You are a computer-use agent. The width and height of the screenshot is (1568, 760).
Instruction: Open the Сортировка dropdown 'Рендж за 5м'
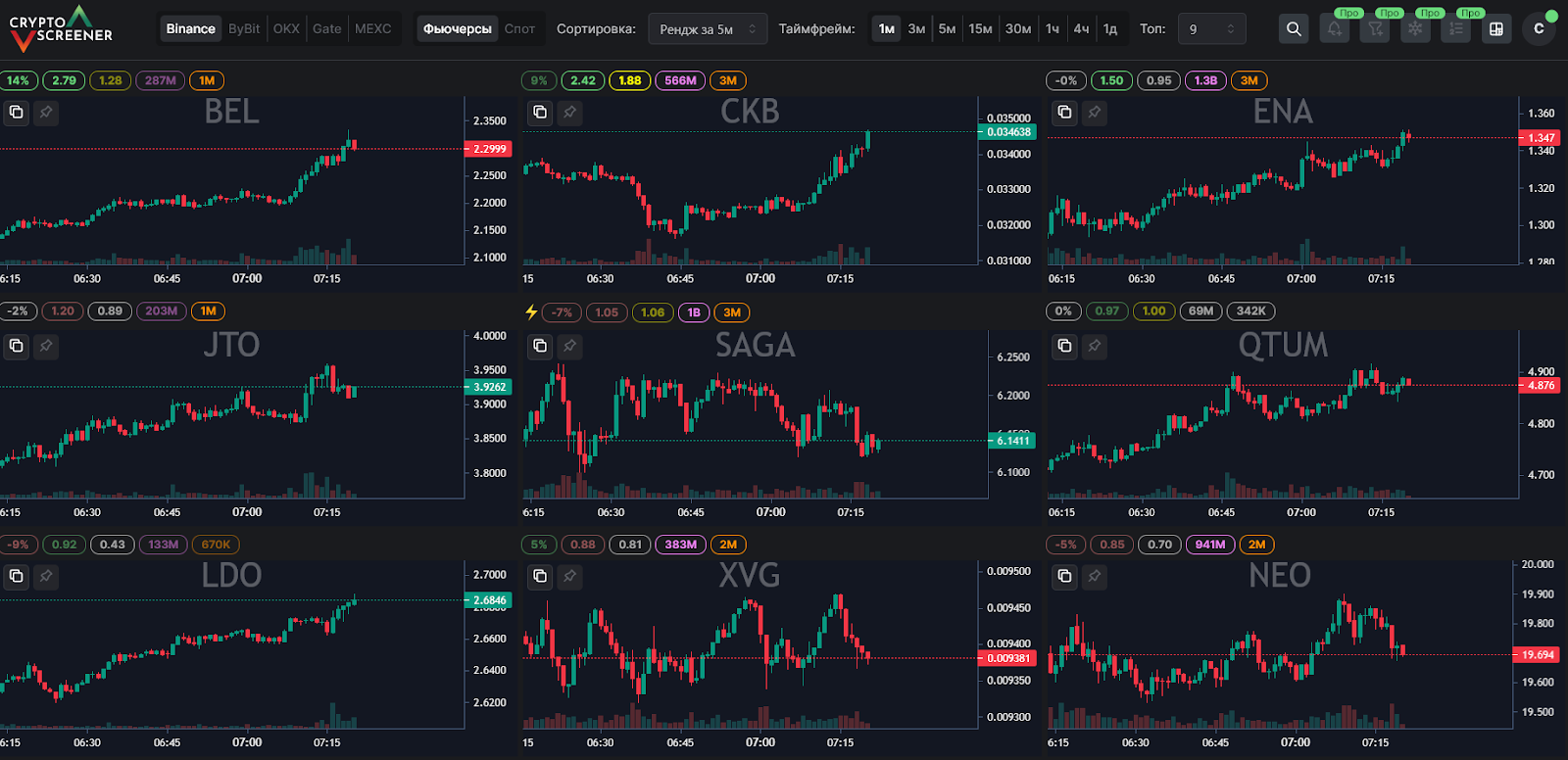tap(708, 29)
